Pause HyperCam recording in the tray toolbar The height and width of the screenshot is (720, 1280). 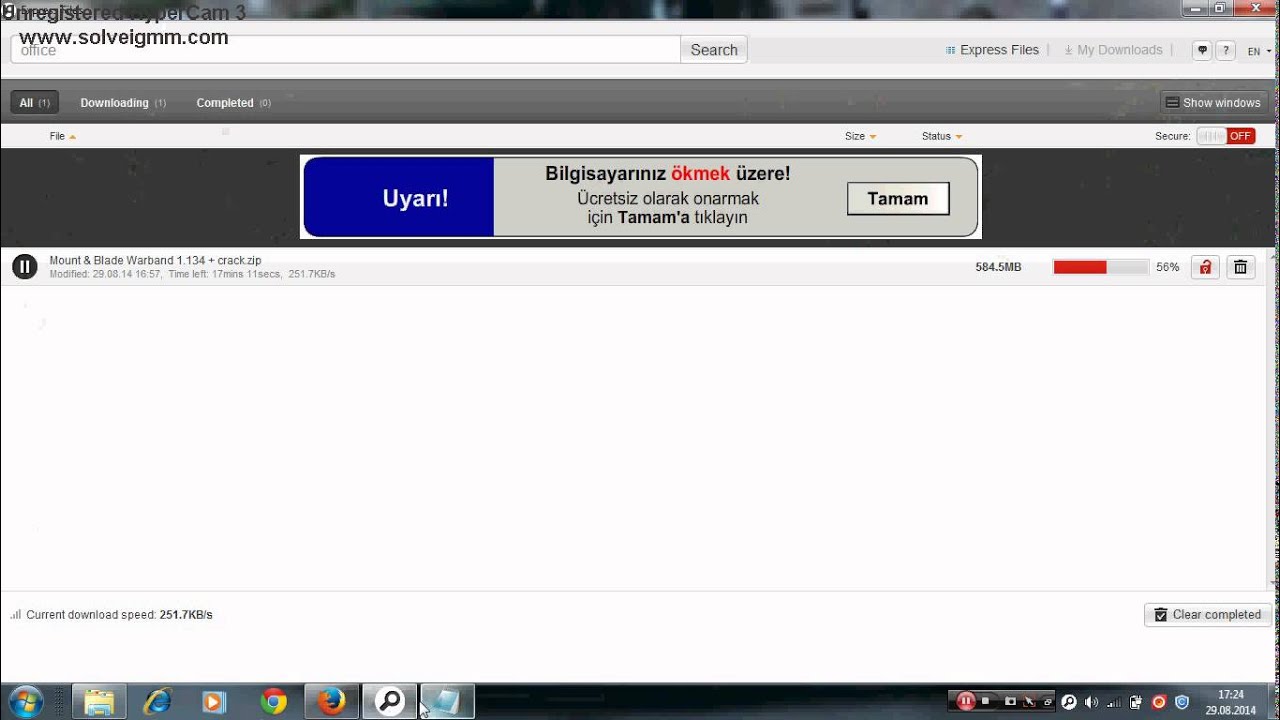click(x=966, y=702)
